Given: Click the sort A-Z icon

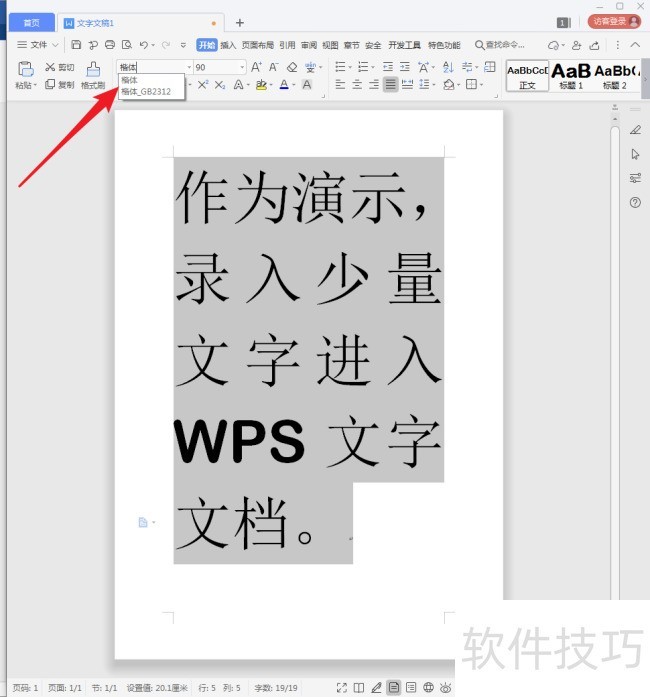Looking at the screenshot, I should click(448, 67).
